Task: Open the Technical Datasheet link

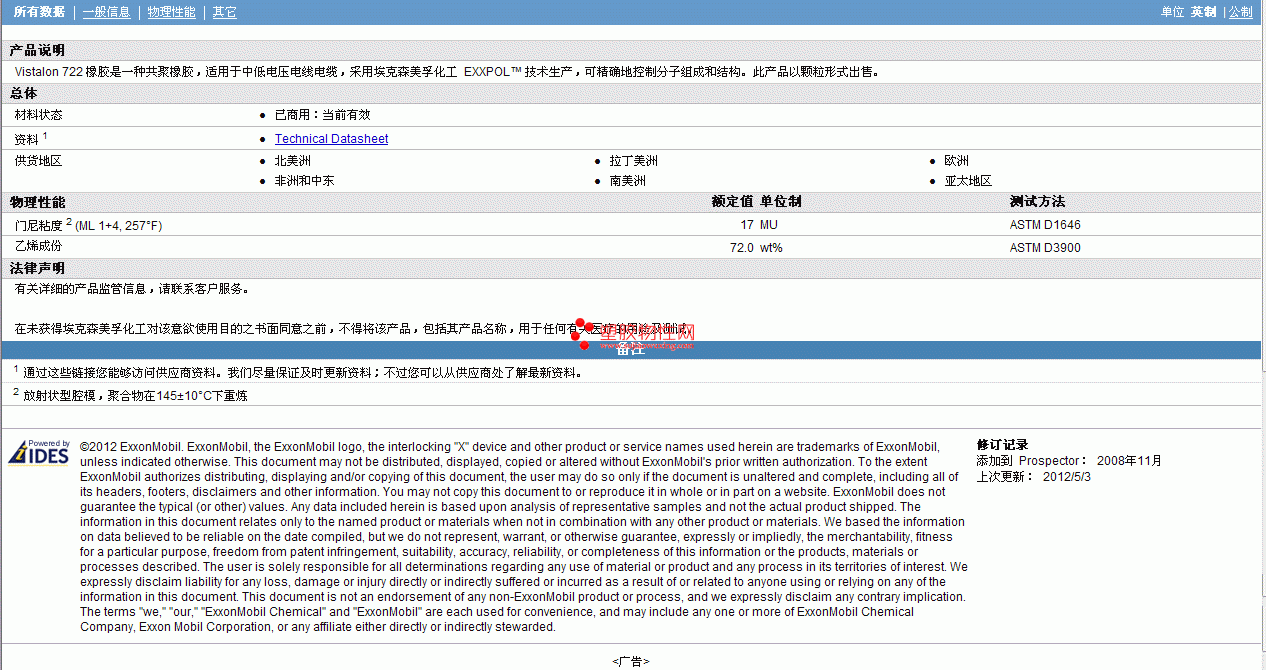Action: [x=331, y=139]
